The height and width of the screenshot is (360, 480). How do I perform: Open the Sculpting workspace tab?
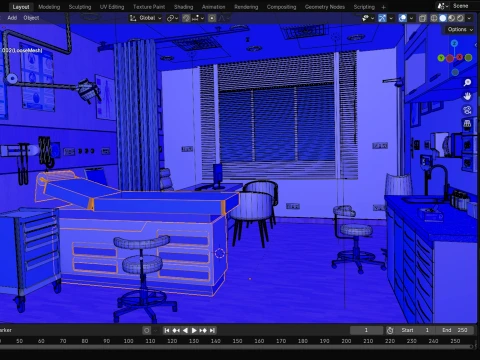[x=80, y=7]
